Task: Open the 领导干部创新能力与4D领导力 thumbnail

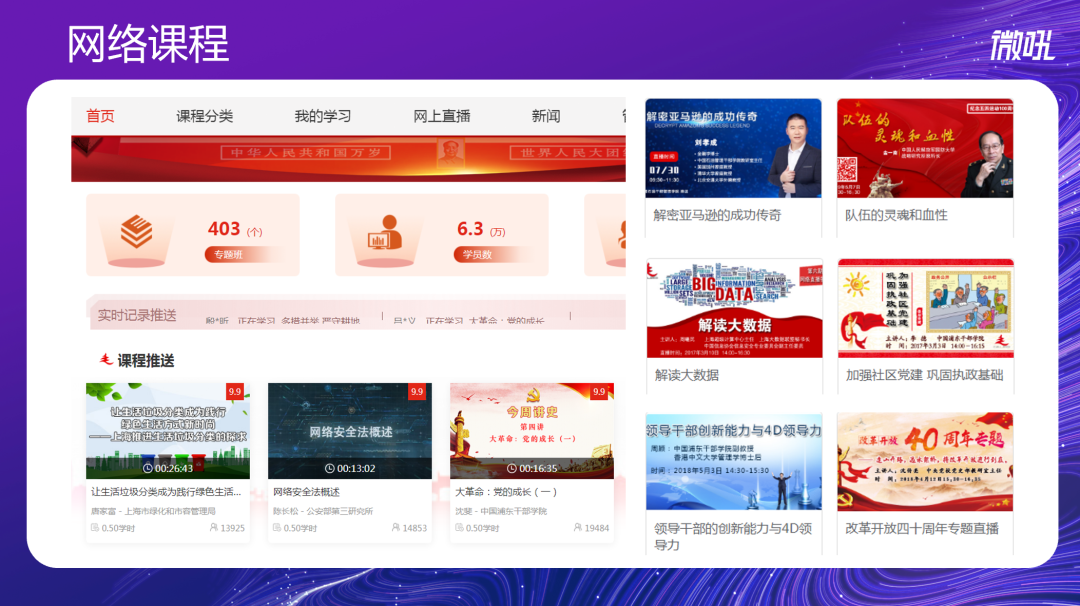Action: (734, 461)
